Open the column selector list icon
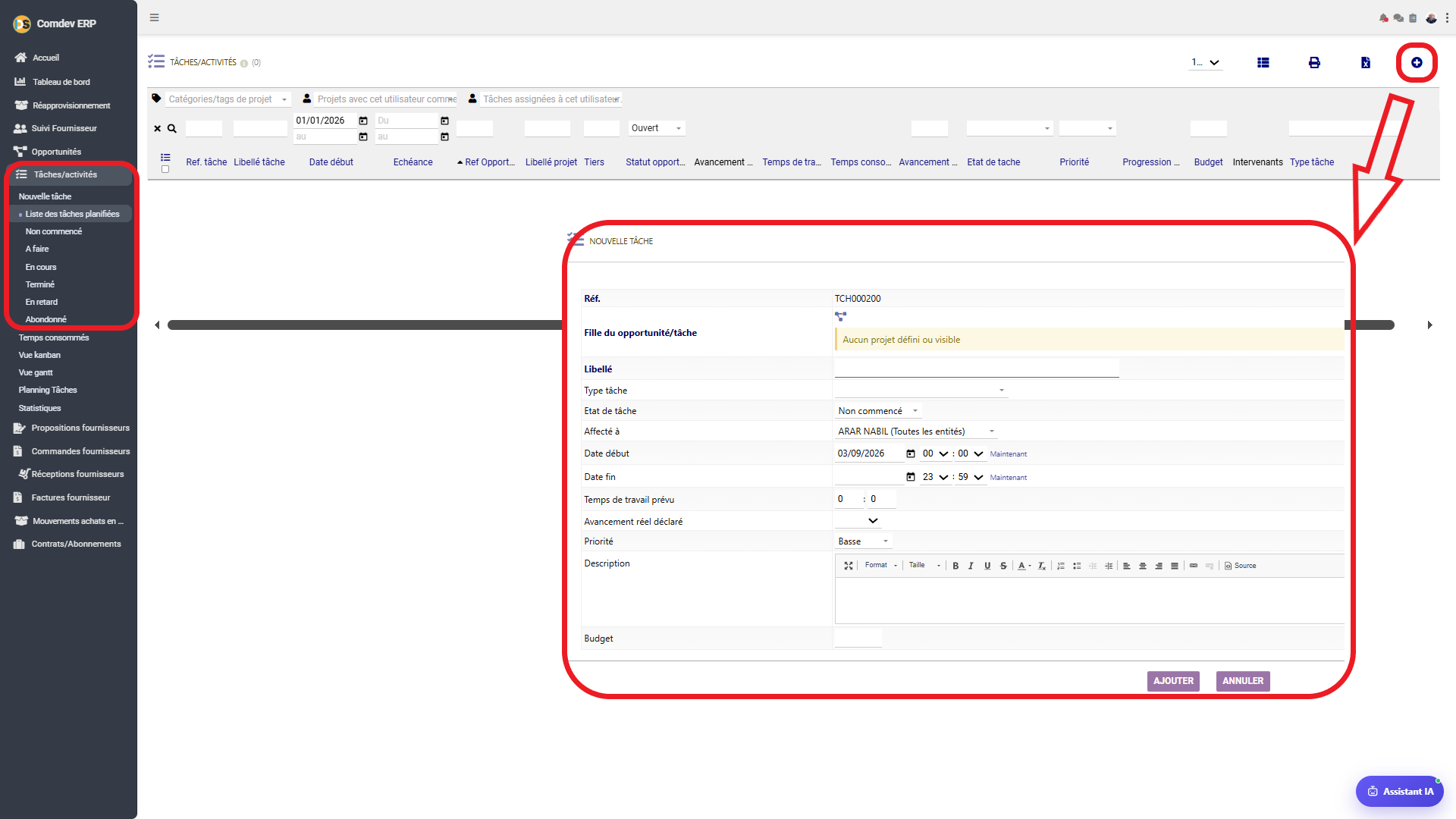This screenshot has width=1456, height=819. (x=165, y=157)
